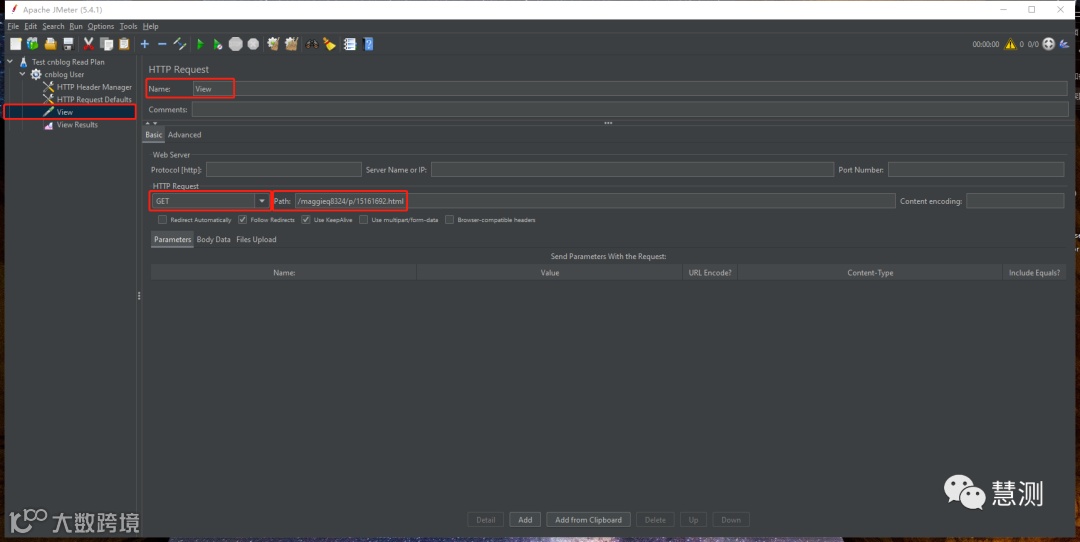Enable Browser-compatible headers checkbox
Viewport: 1080px width, 542px height.
pyautogui.click(x=450, y=220)
